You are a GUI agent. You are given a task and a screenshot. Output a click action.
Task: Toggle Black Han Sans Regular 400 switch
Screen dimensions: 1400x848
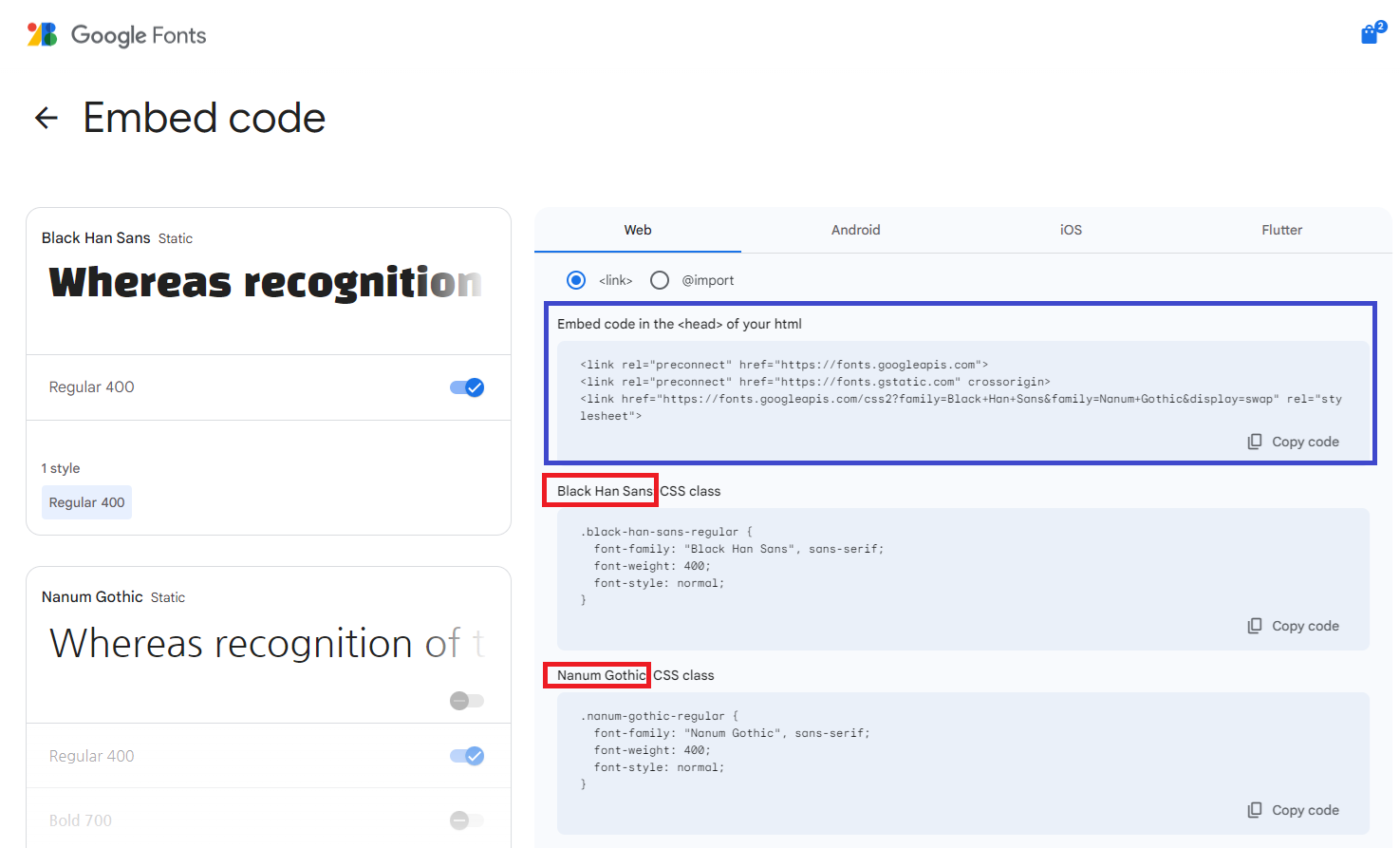(467, 387)
